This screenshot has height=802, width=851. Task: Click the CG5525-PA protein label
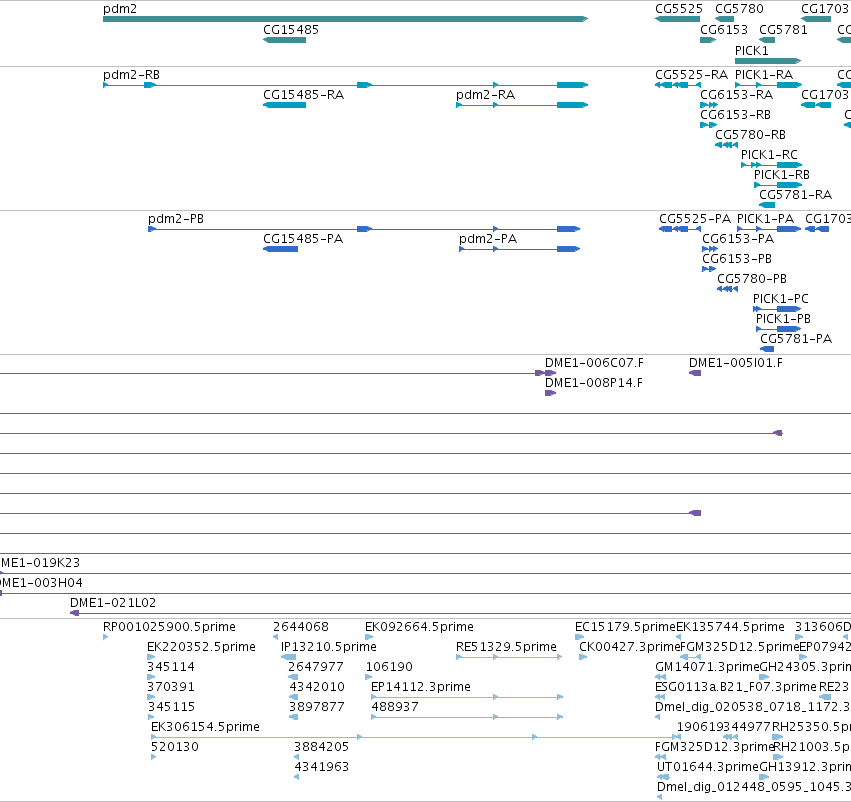click(x=695, y=219)
